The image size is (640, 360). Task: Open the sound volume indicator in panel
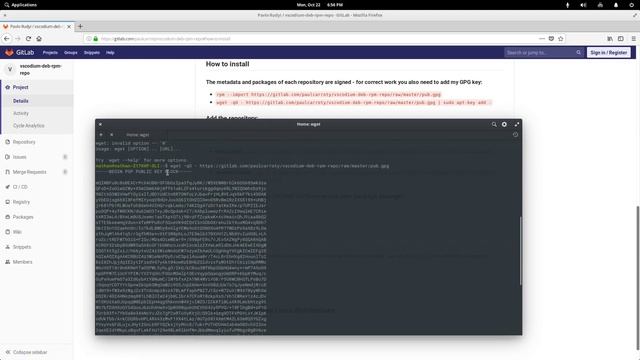(583, 5)
